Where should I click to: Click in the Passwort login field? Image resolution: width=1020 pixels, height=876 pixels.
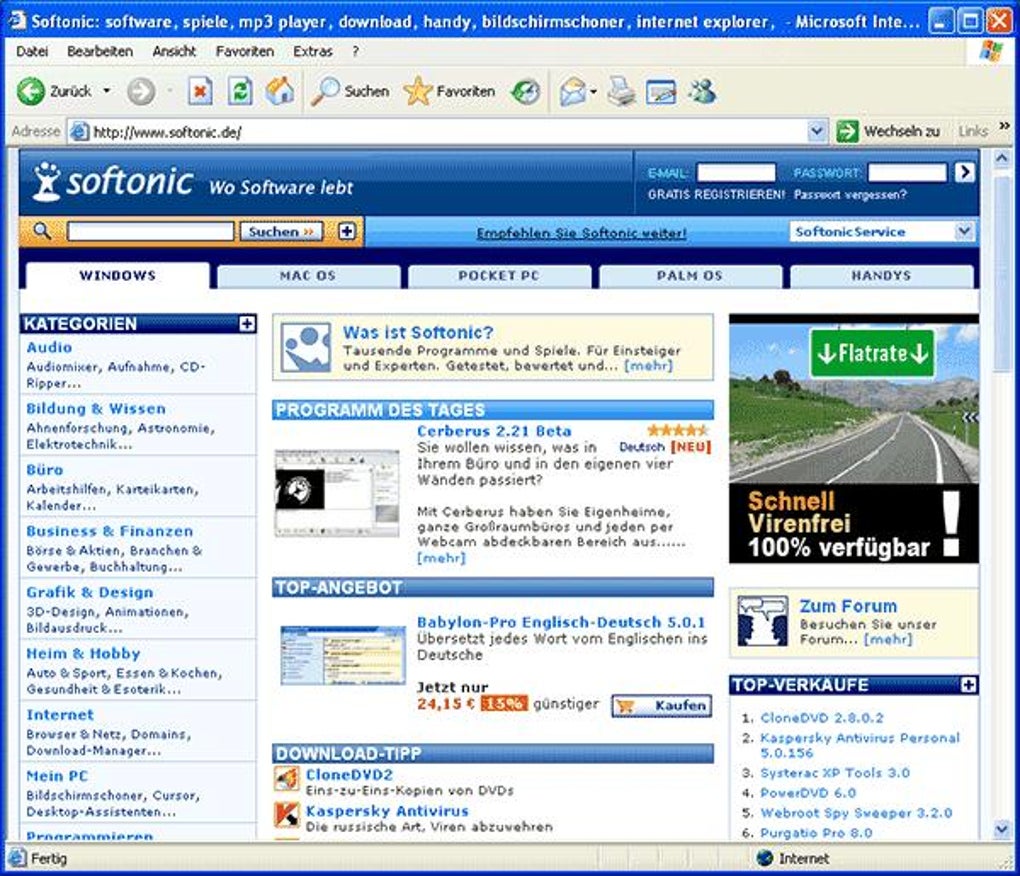pyautogui.click(x=907, y=173)
